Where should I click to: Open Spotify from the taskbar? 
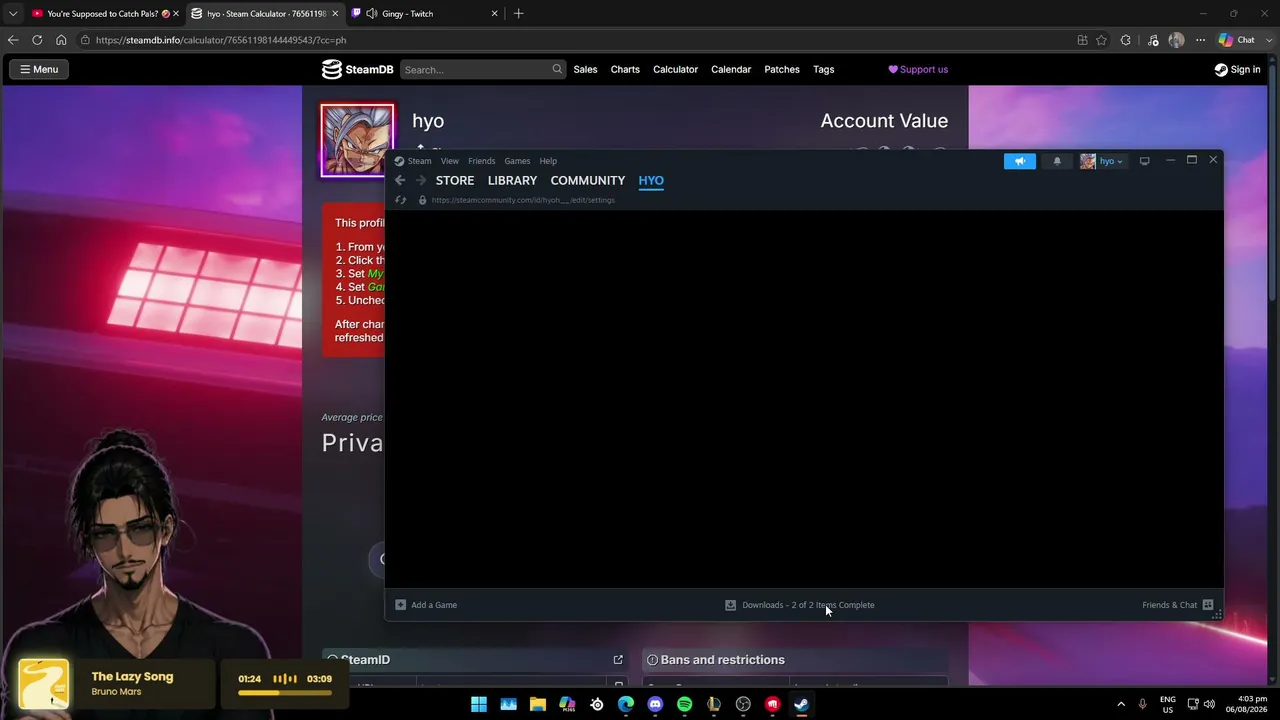[684, 704]
